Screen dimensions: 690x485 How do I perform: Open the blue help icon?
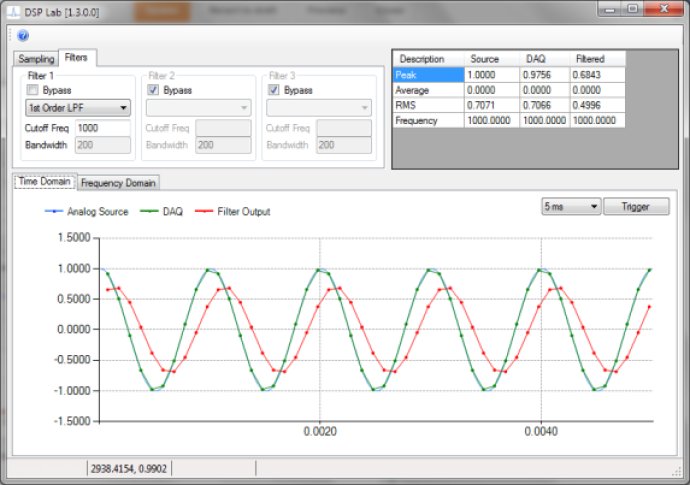(23, 35)
